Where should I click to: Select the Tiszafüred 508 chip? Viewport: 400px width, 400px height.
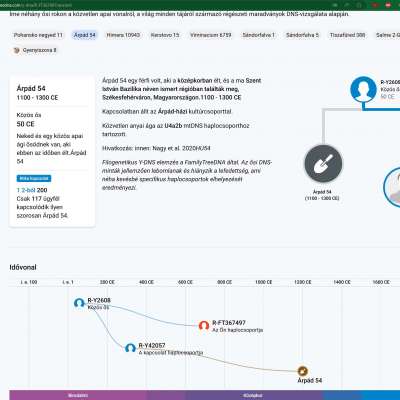(x=347, y=35)
